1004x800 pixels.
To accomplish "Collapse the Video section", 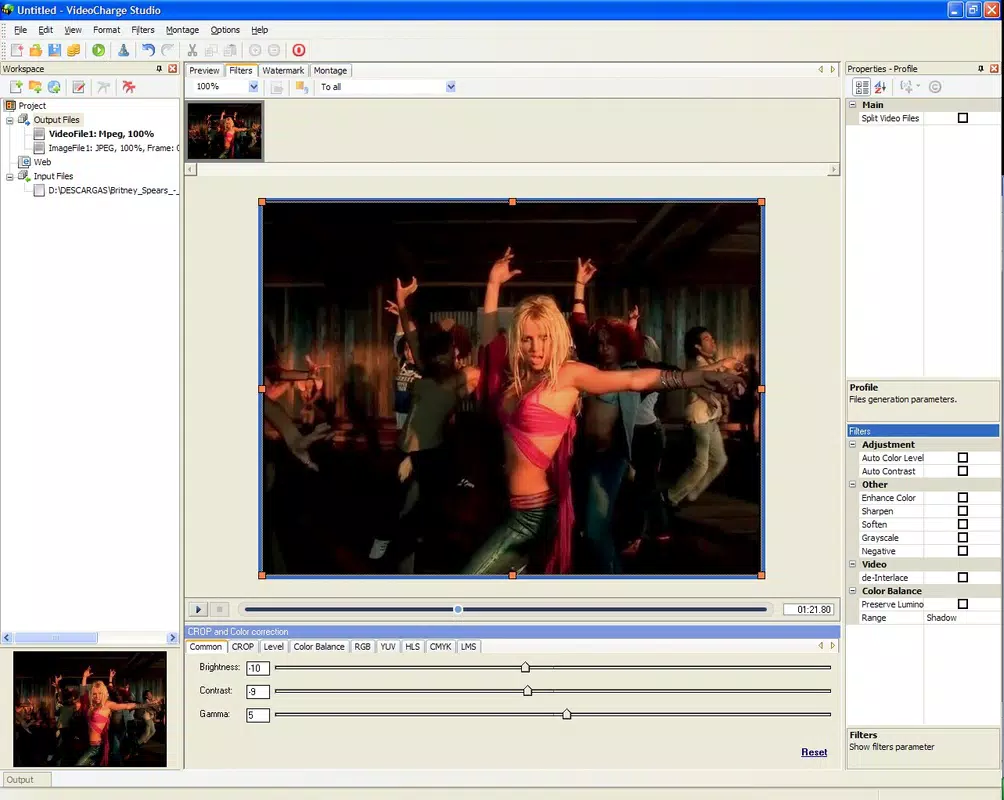I will [x=852, y=564].
